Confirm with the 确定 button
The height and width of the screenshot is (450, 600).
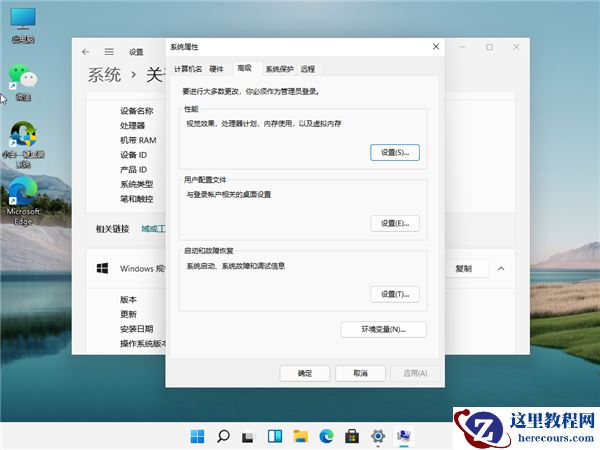click(305, 373)
